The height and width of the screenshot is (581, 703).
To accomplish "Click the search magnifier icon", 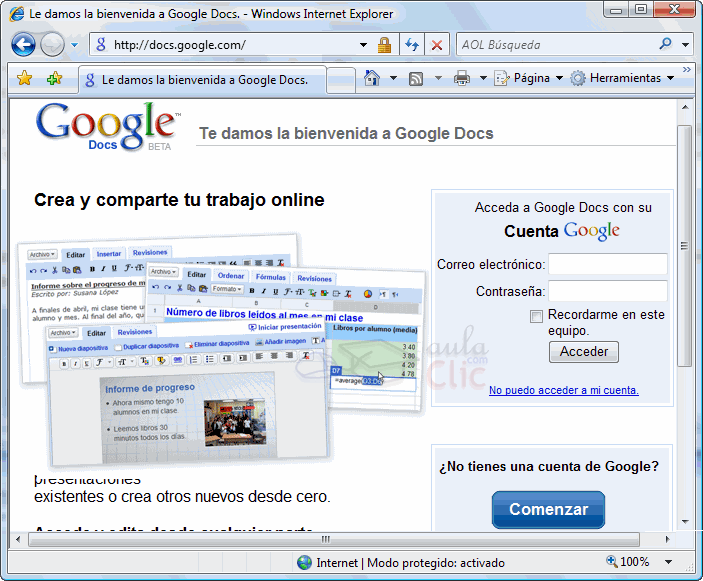I will tap(666, 44).
